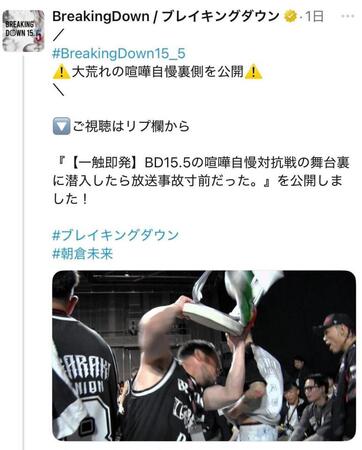362x450 pixels.
Task: Open the BreakingDown 15.5 profile avatar
Action: pos(23,31)
